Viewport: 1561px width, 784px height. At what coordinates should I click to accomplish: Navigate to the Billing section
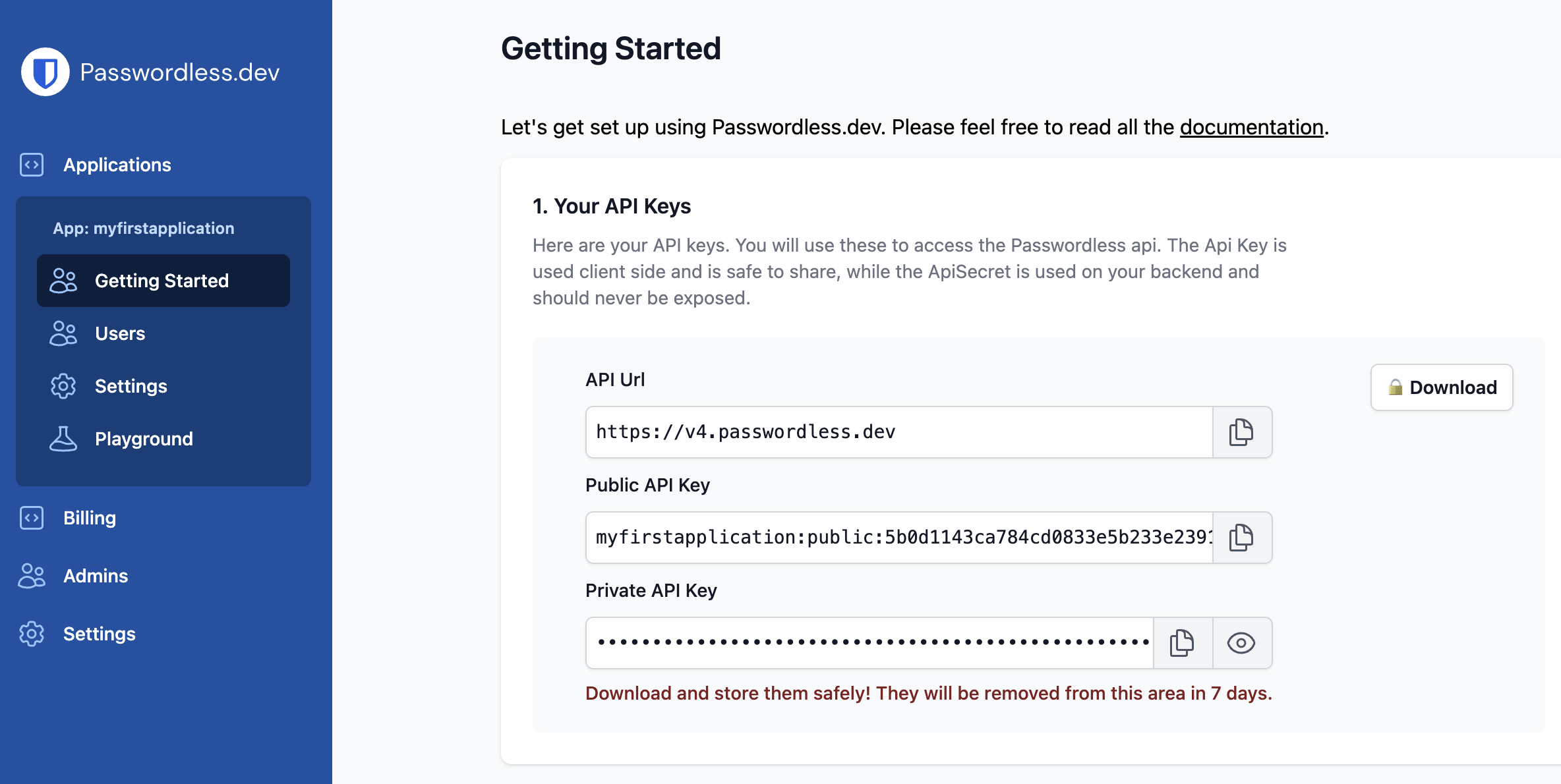pyautogui.click(x=89, y=518)
